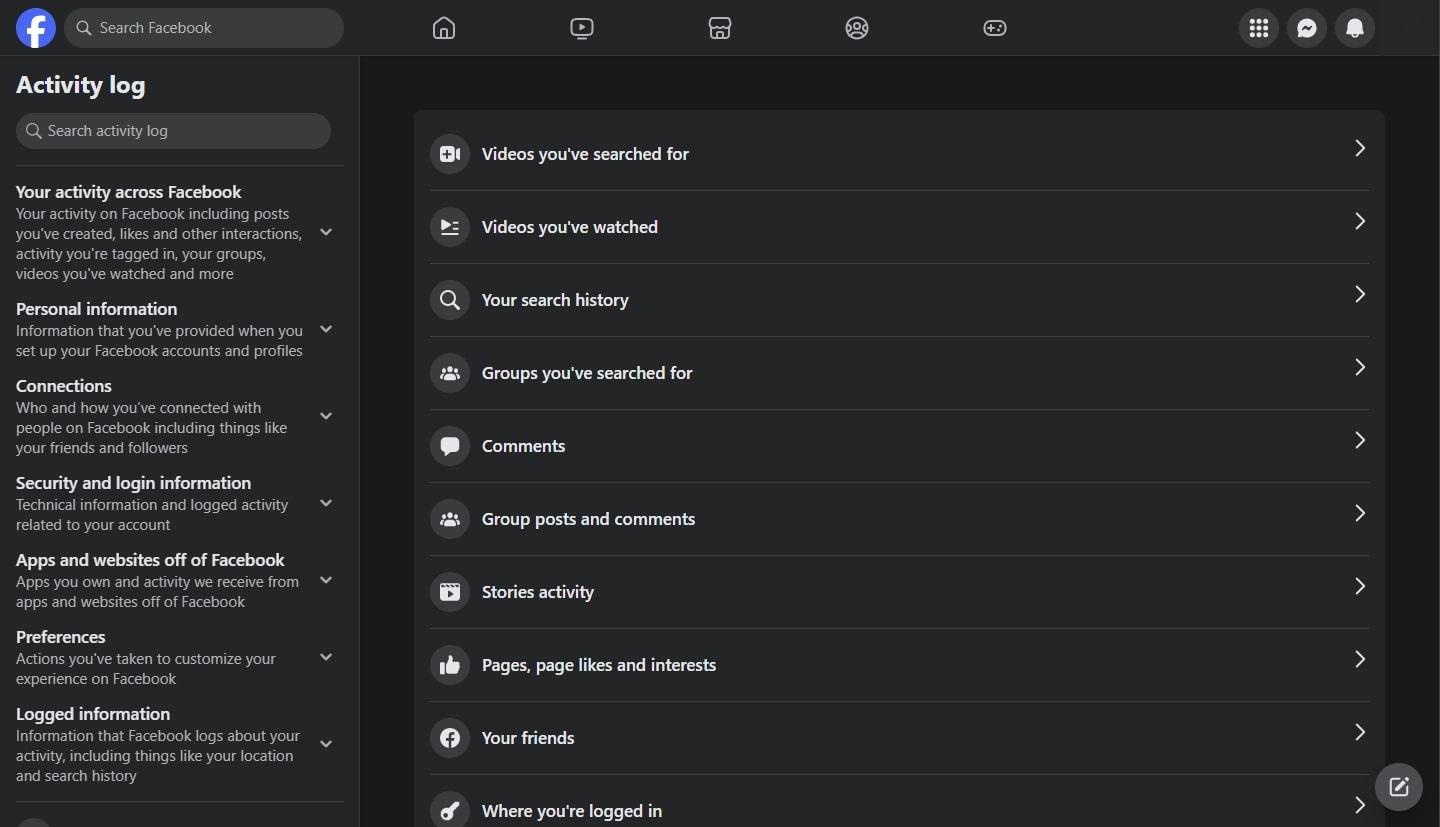Expand the Connections section chevron
The image size is (1440, 827).
(326, 416)
